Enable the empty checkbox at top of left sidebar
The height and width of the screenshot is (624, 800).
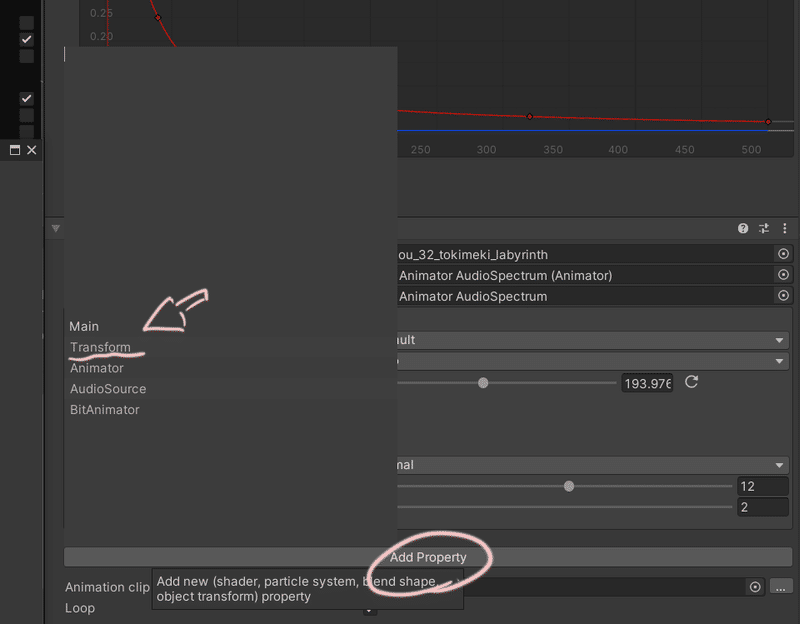click(x=26, y=22)
